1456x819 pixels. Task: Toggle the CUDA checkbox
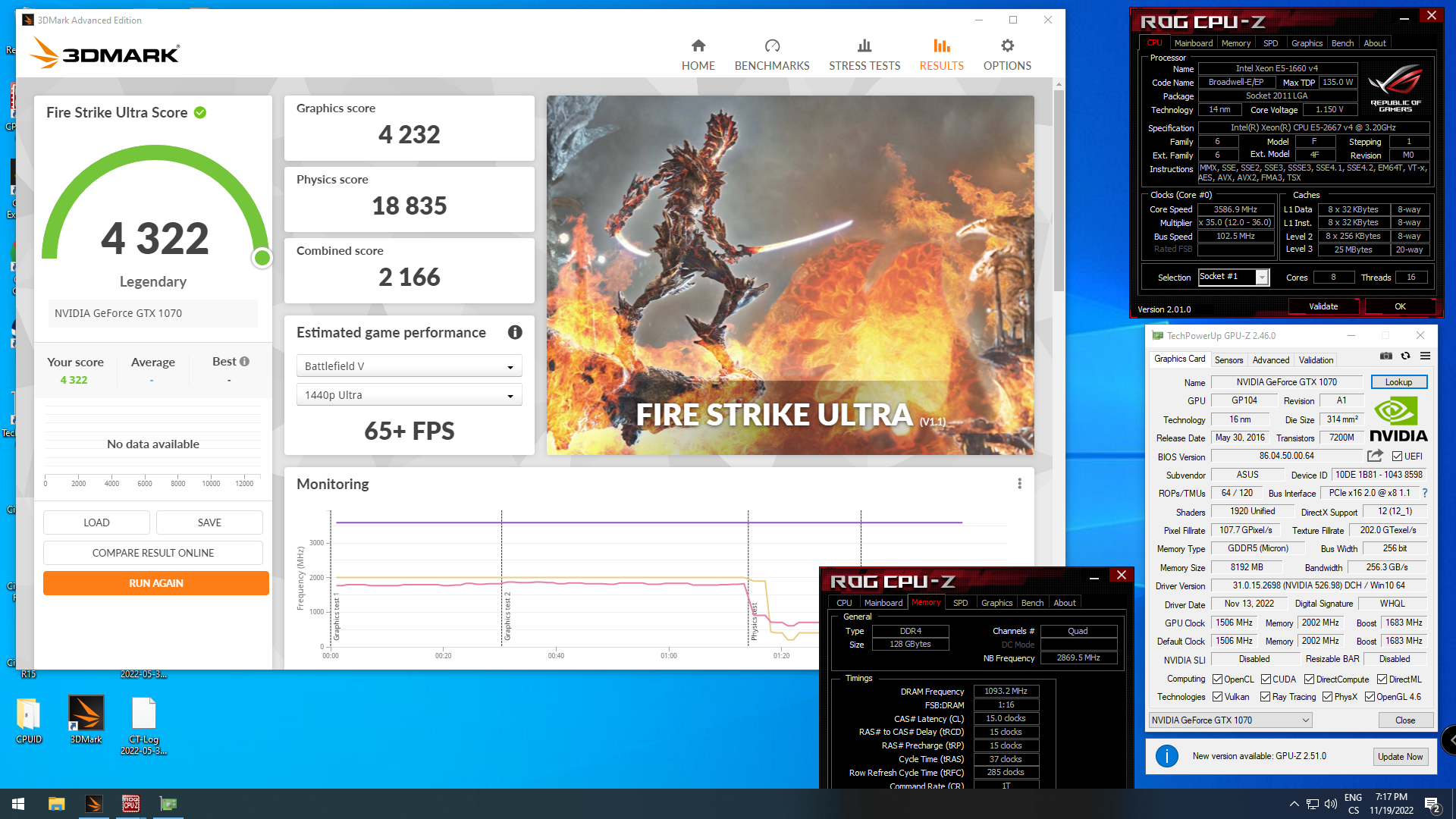[x=1266, y=679]
